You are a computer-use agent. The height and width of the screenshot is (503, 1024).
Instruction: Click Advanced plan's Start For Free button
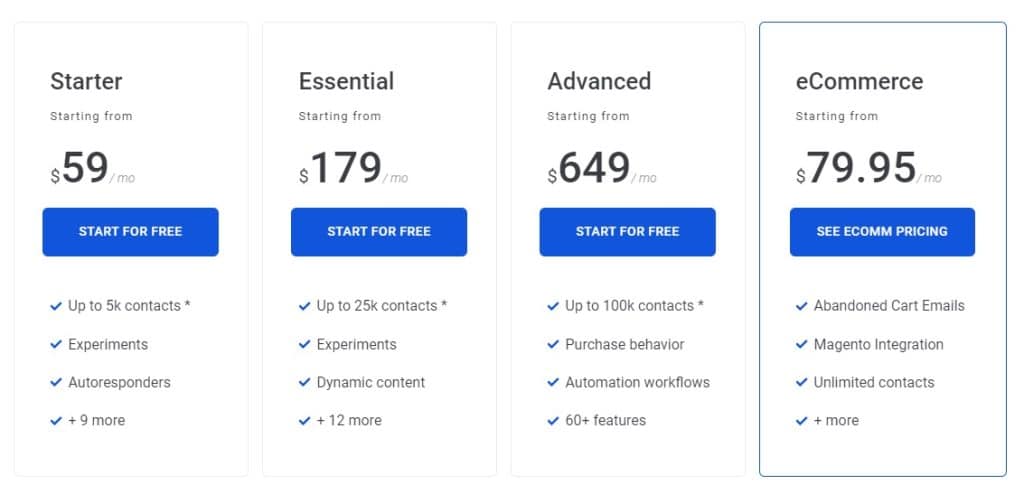628,232
